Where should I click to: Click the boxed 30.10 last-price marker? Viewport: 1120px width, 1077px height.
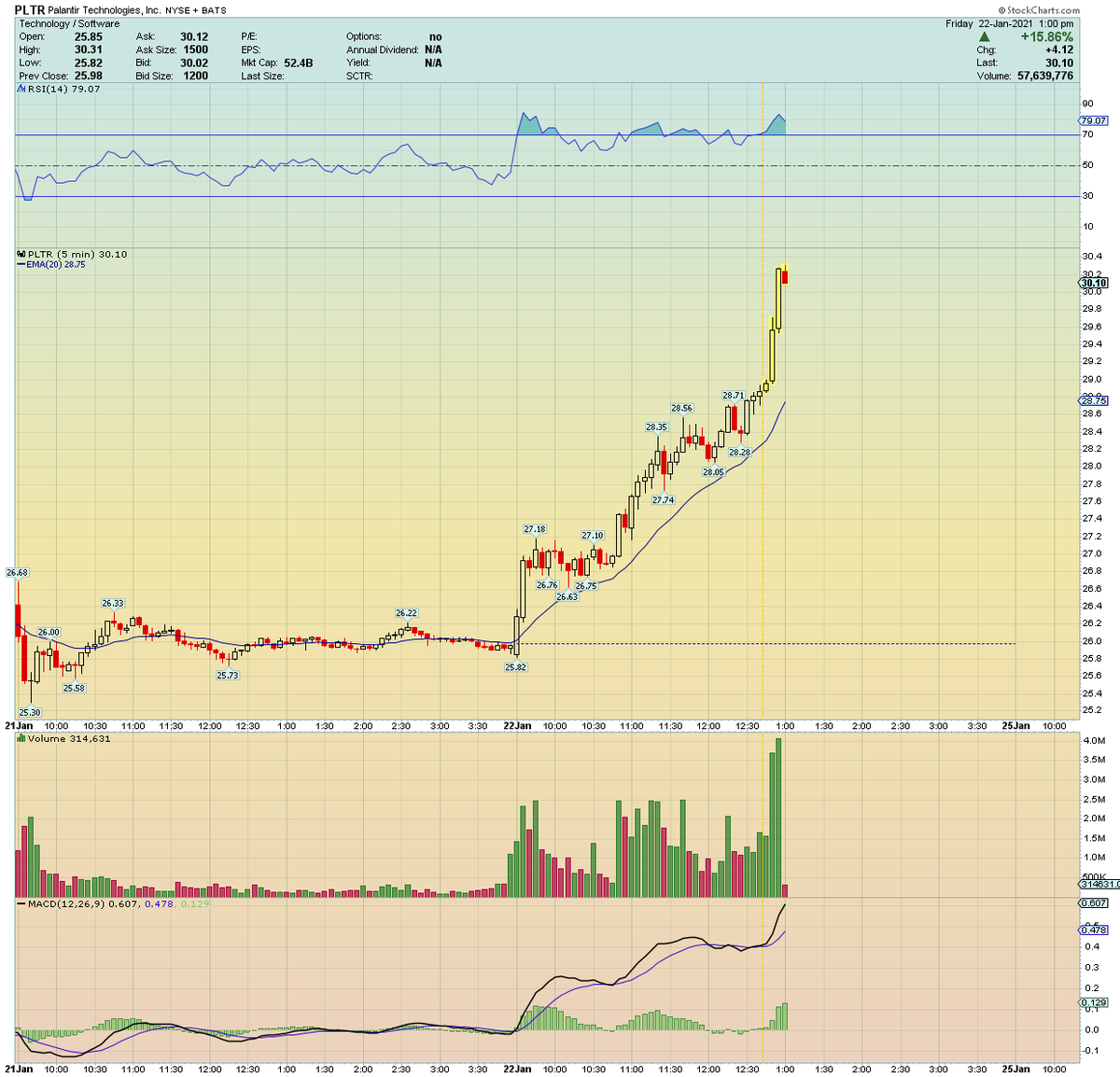coord(1092,283)
